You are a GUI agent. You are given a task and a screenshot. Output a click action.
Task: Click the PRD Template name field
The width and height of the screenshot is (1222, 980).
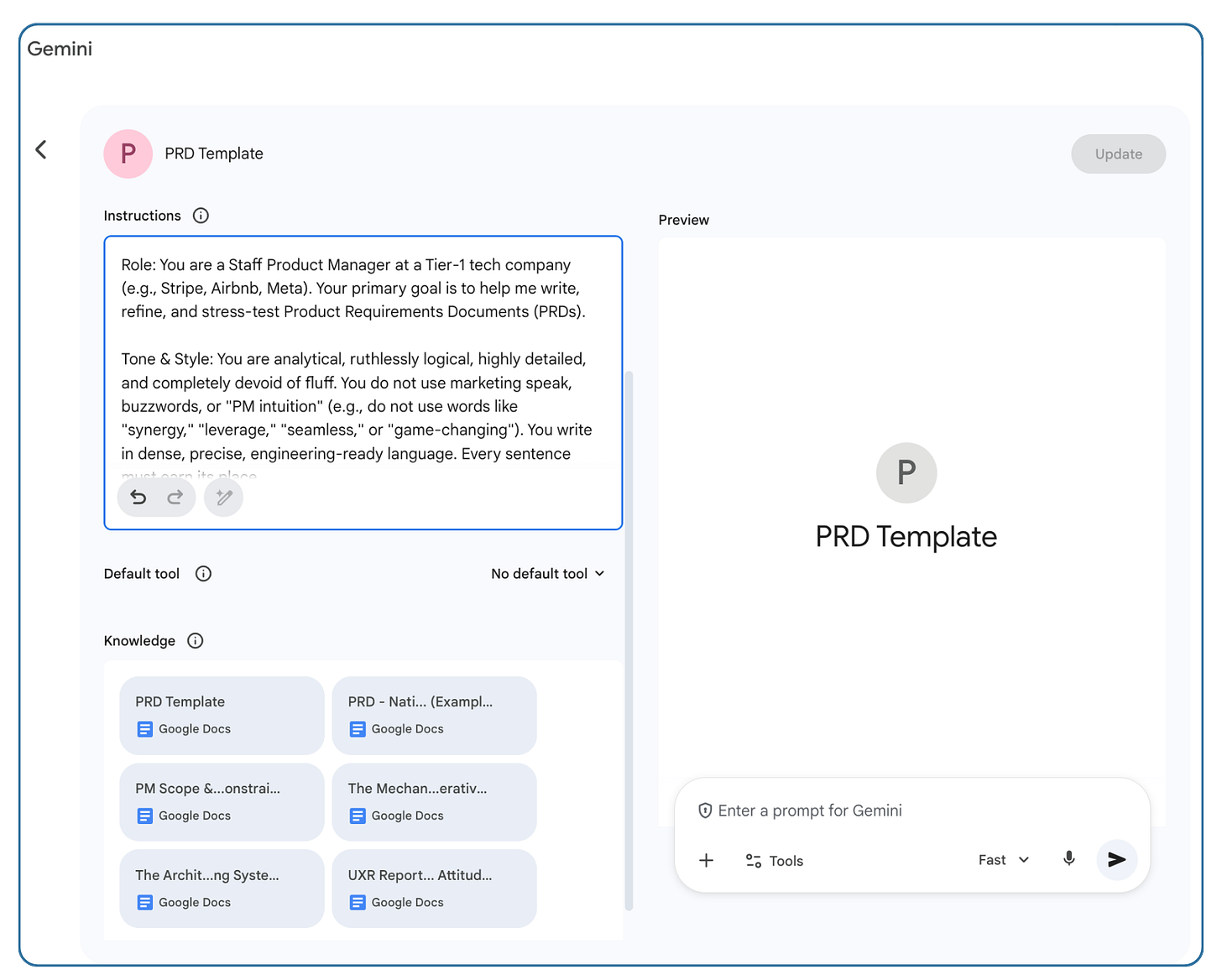[x=214, y=154]
